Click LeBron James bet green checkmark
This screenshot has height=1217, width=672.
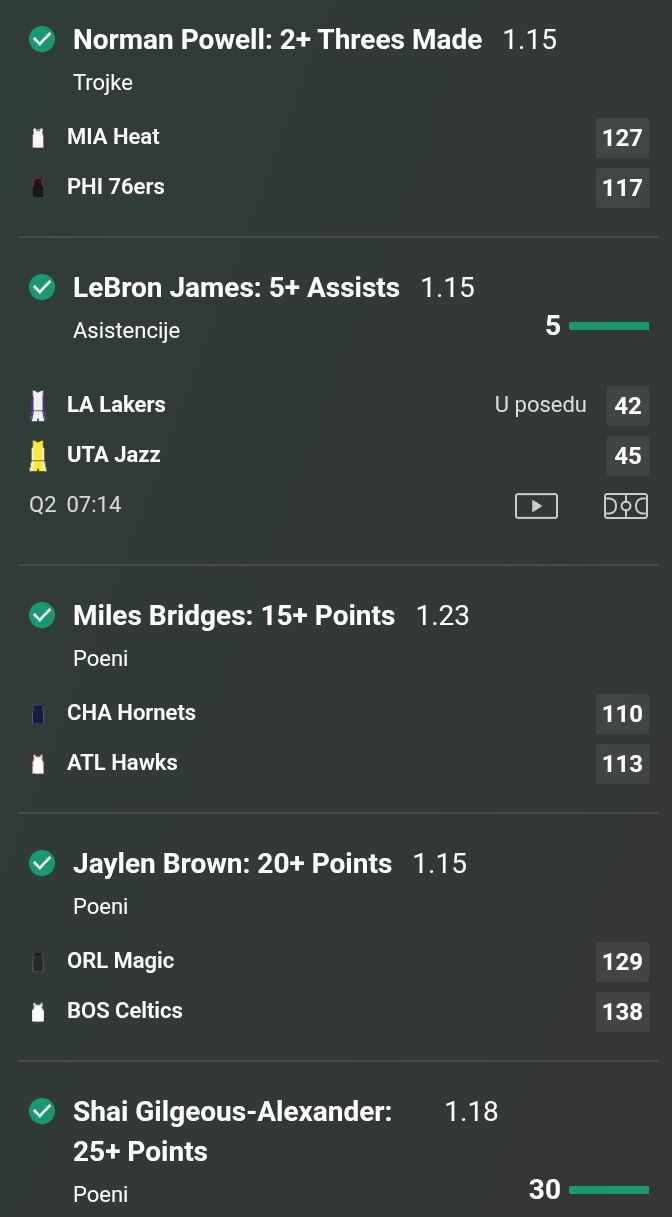pos(42,288)
